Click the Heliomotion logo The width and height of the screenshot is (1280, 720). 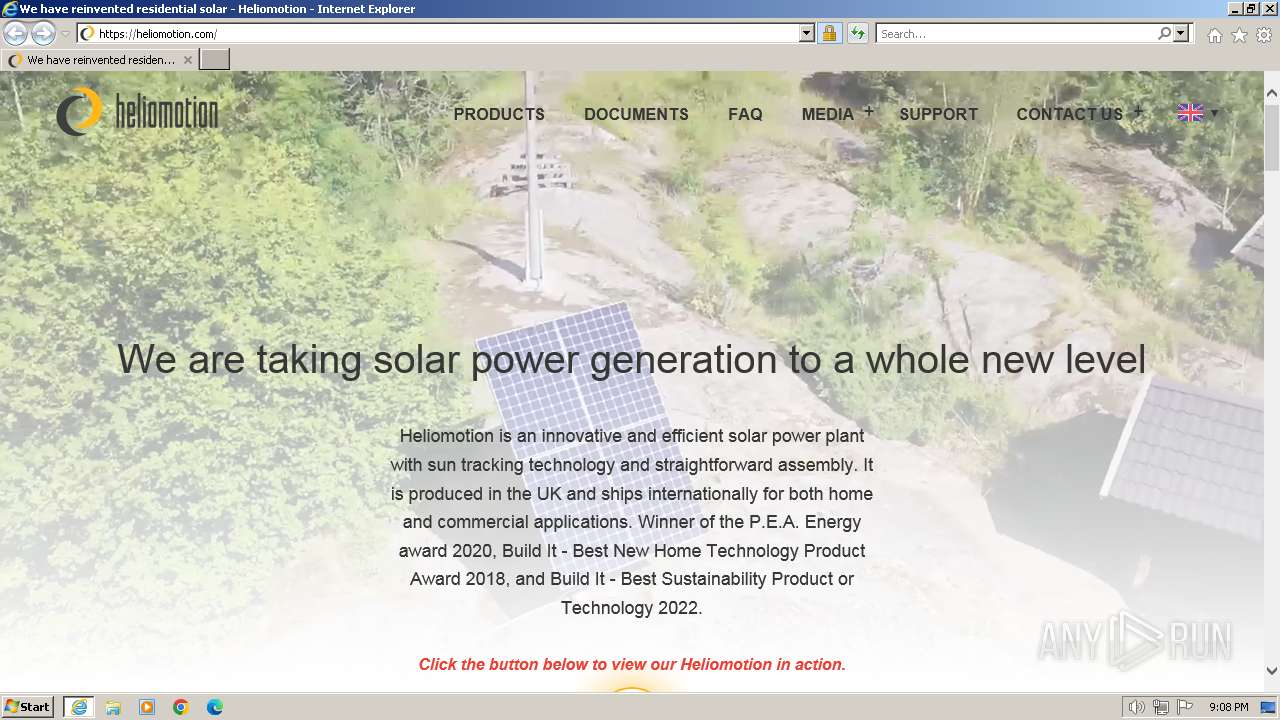click(x=137, y=111)
